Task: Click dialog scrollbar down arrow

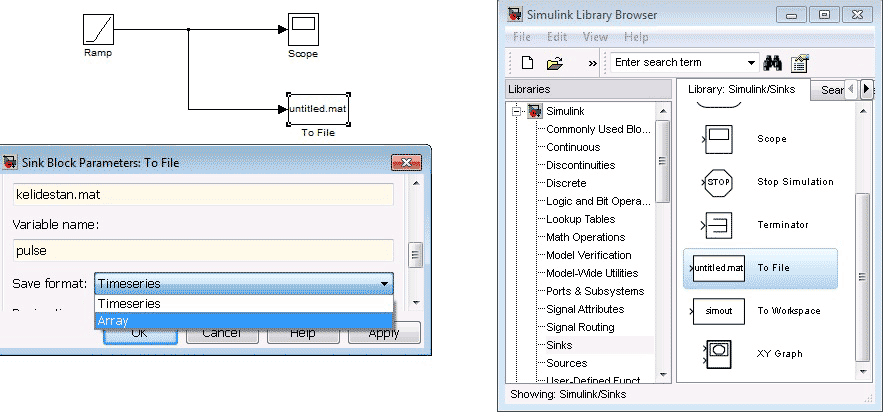Action: click(x=416, y=302)
